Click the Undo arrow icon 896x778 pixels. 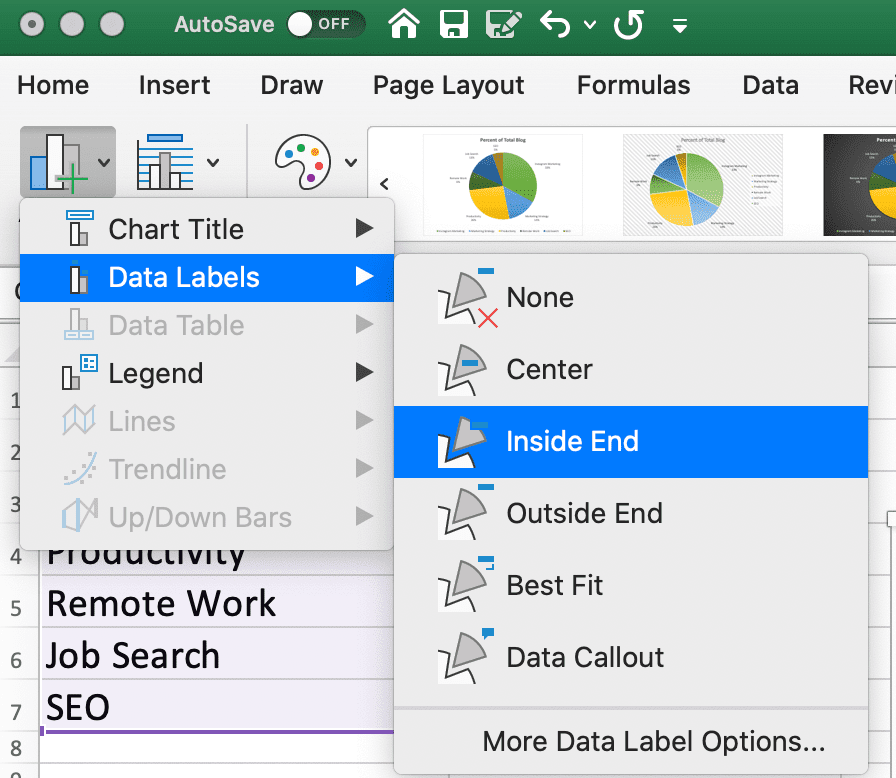(x=553, y=24)
